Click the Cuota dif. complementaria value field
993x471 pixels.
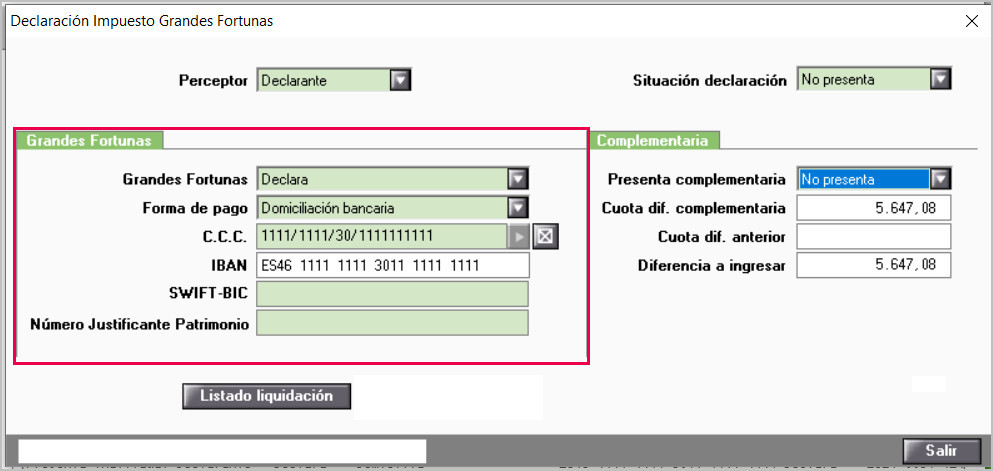click(874, 208)
